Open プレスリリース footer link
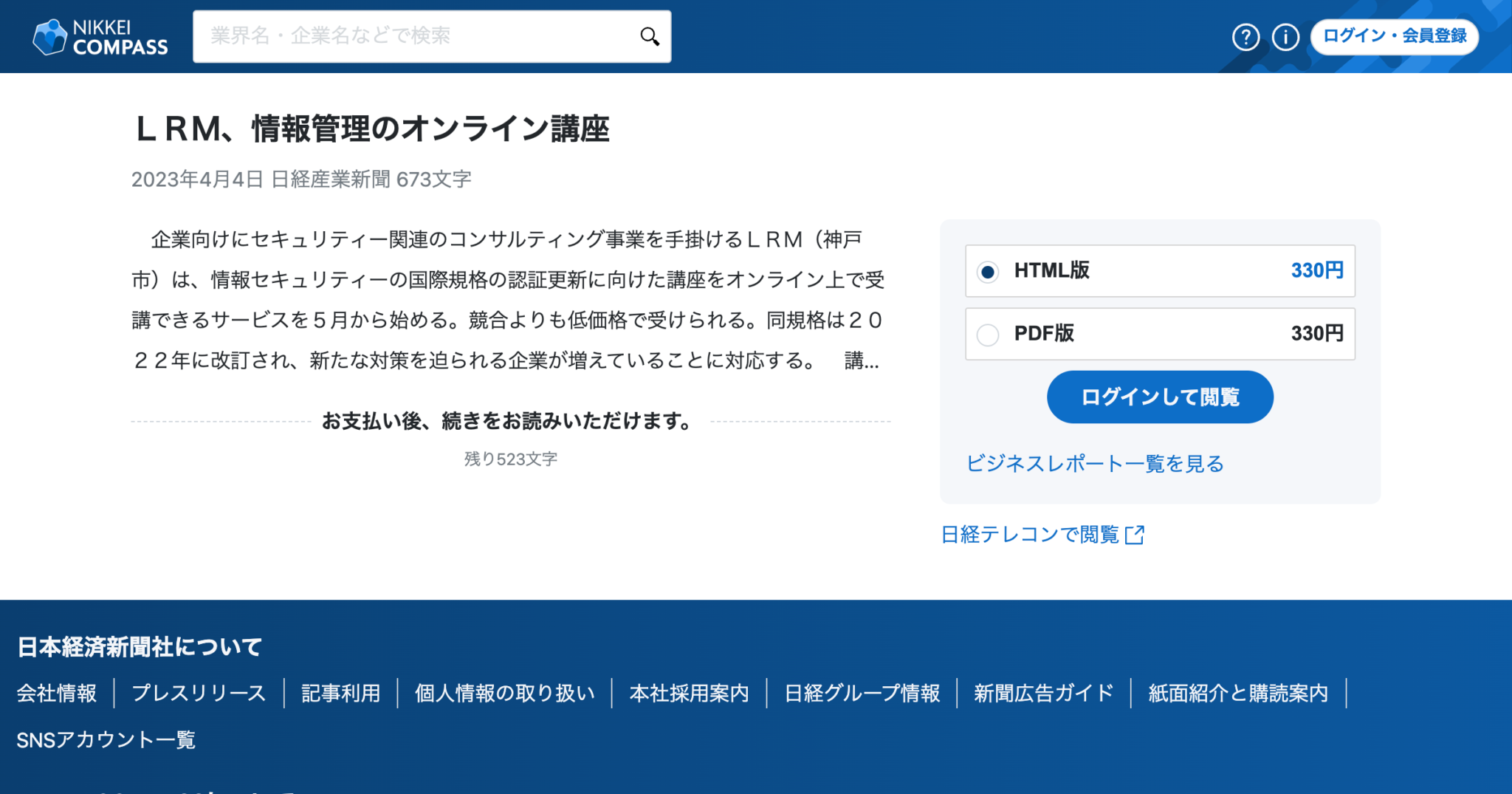Screen dimensions: 1512x794 click(199, 693)
